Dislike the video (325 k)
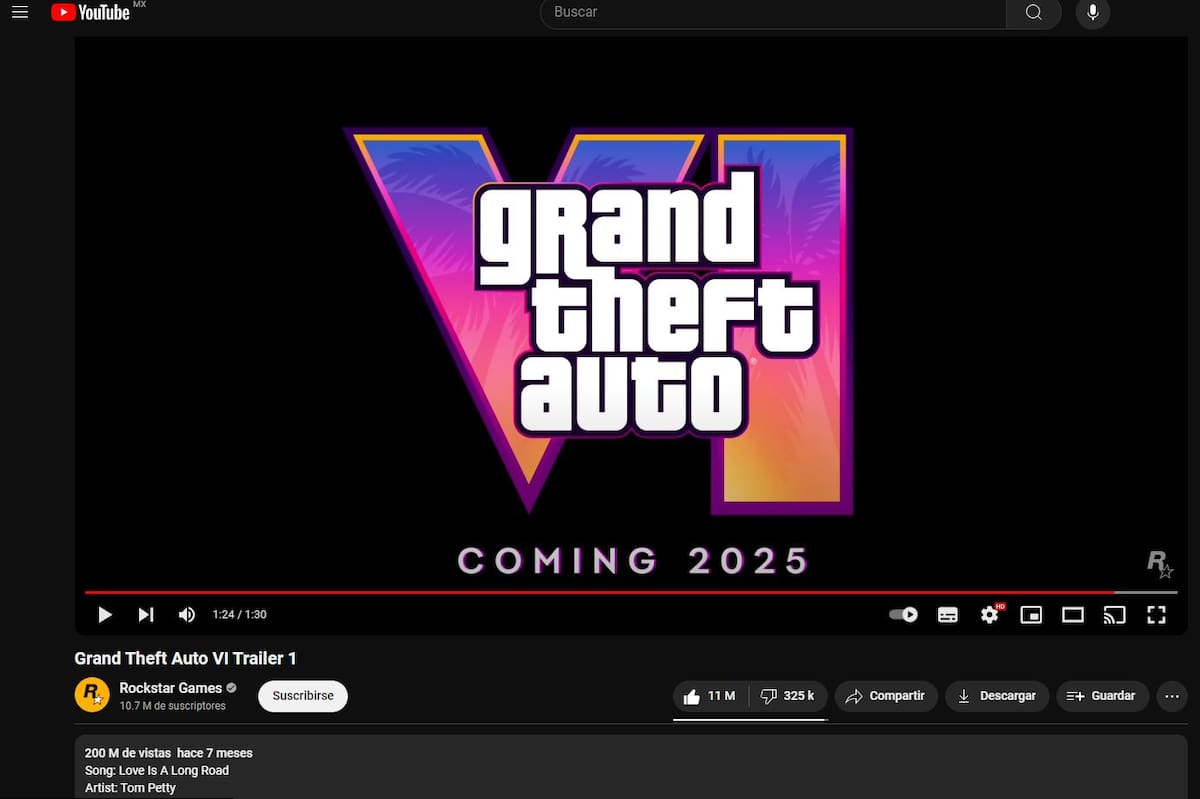Screen dimensions: 1200x799 click(x=788, y=696)
